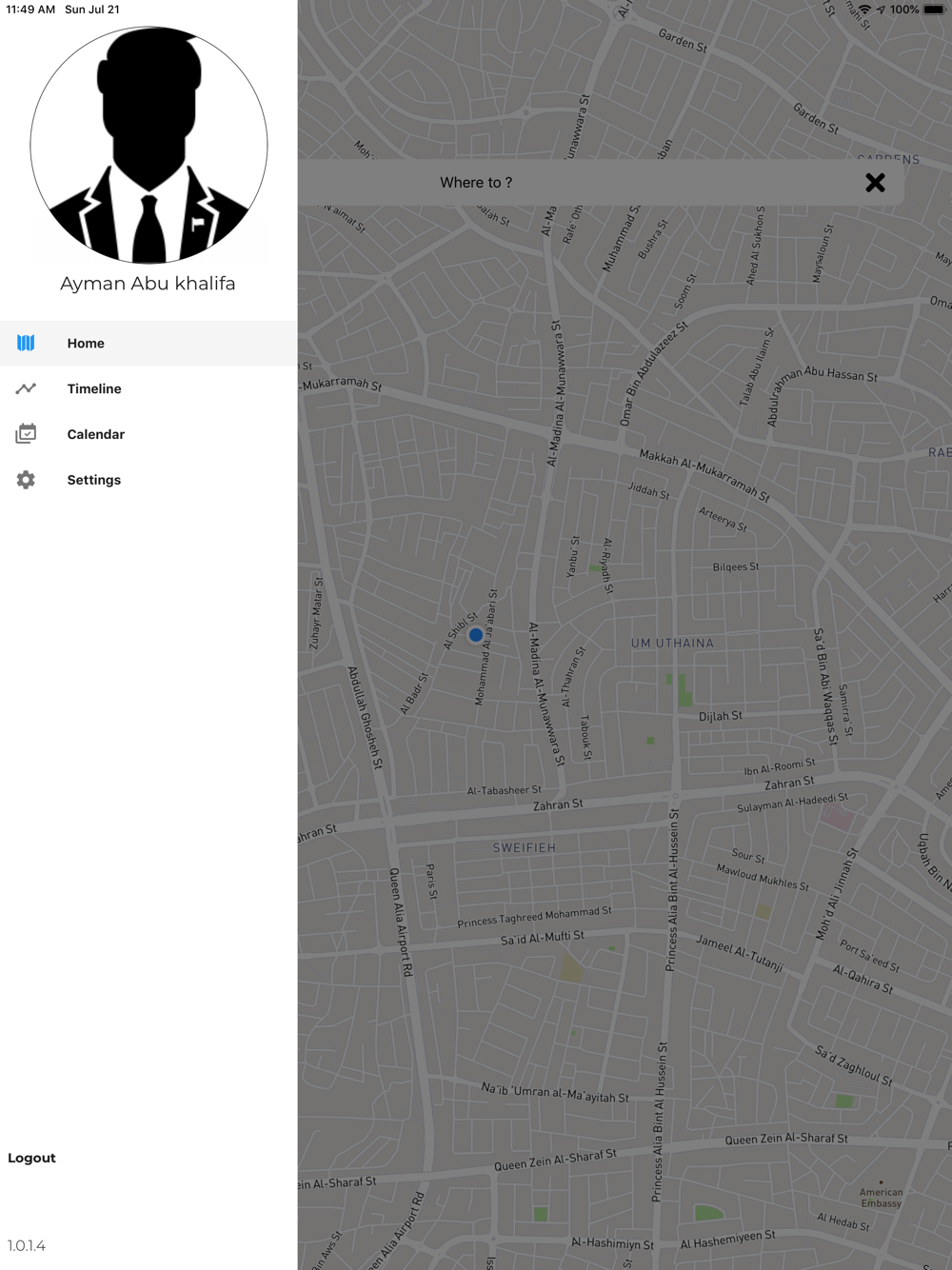Screen dimensions: 952x1270
Task: Tap the Al Hedab St label
Action: coord(843,1221)
